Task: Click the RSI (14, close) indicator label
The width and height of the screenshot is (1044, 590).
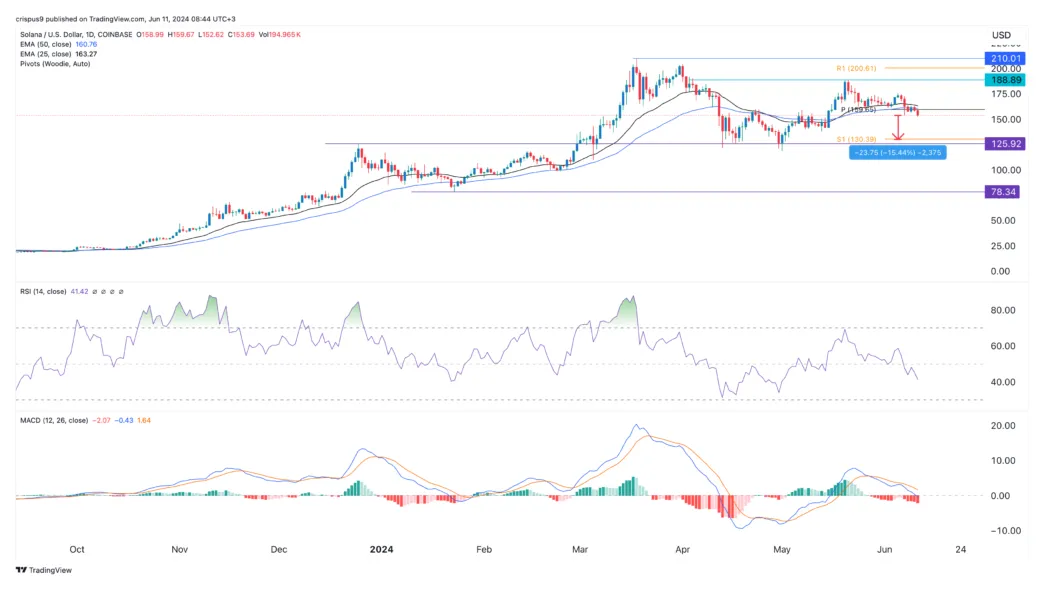Action: (43, 291)
